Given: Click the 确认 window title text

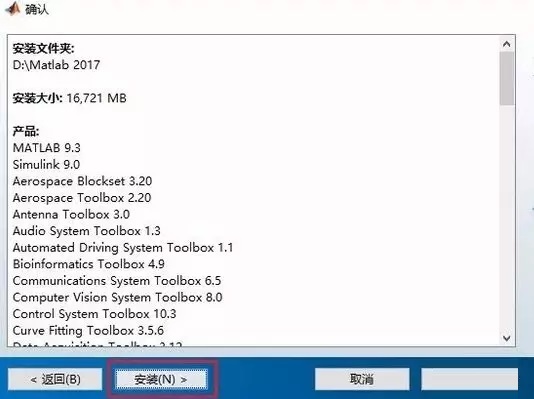Looking at the screenshot, I should coord(37,9).
